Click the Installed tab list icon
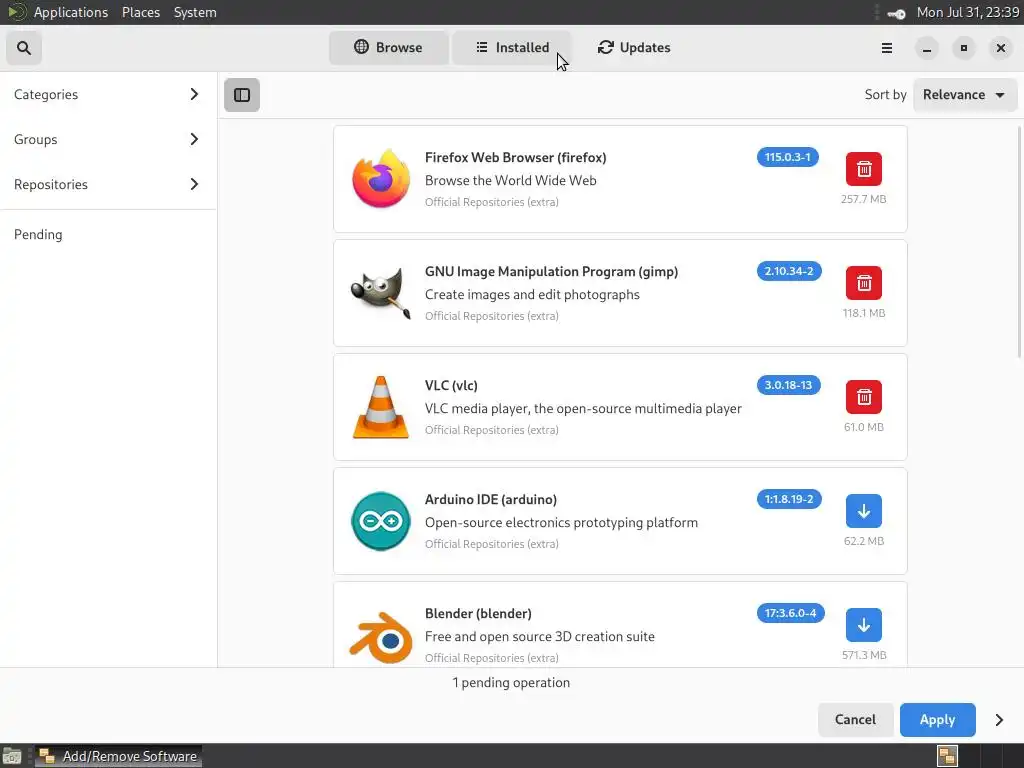Image resolution: width=1024 pixels, height=768 pixels. point(482,47)
